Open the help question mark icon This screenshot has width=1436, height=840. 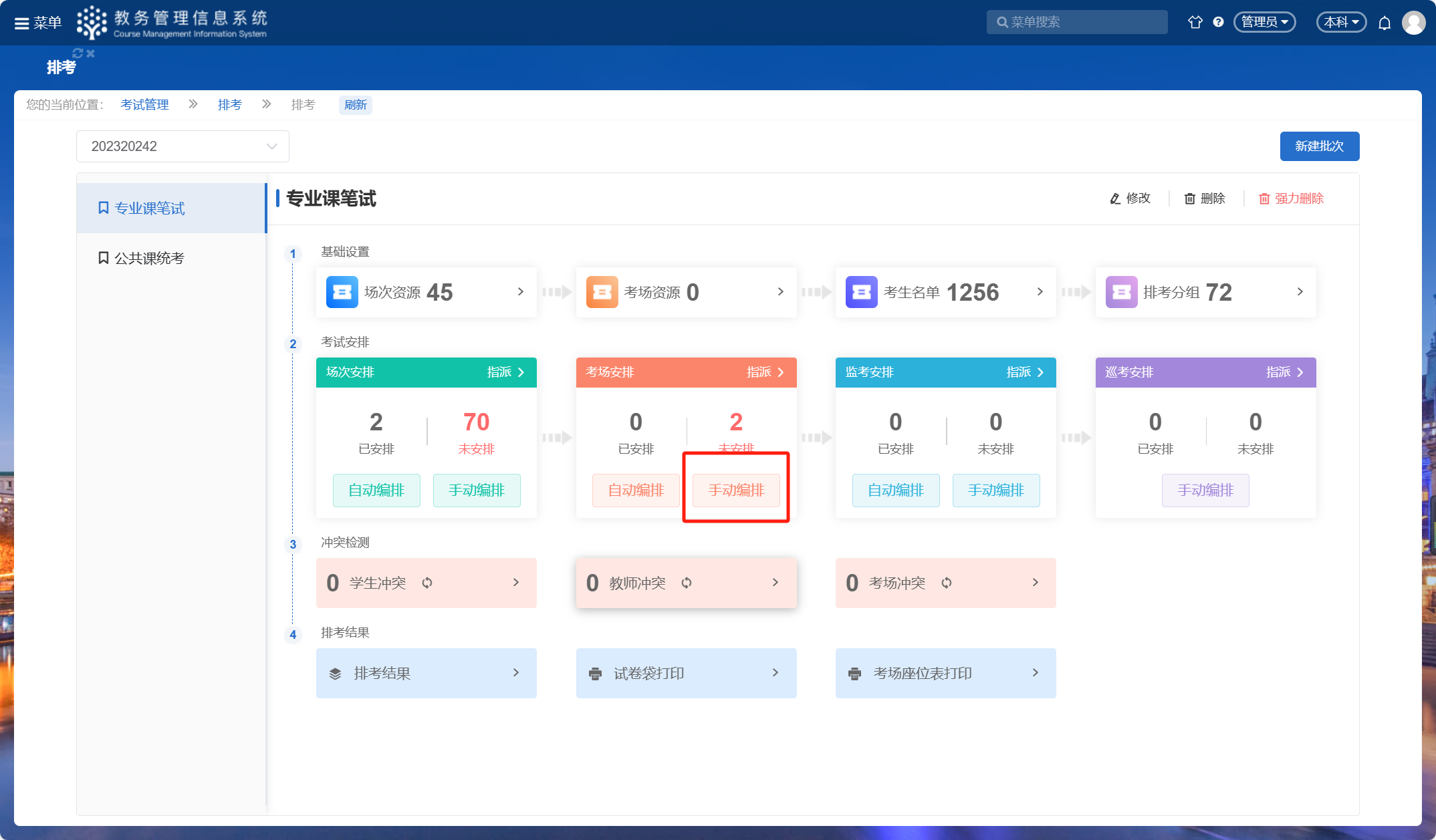point(1218,22)
